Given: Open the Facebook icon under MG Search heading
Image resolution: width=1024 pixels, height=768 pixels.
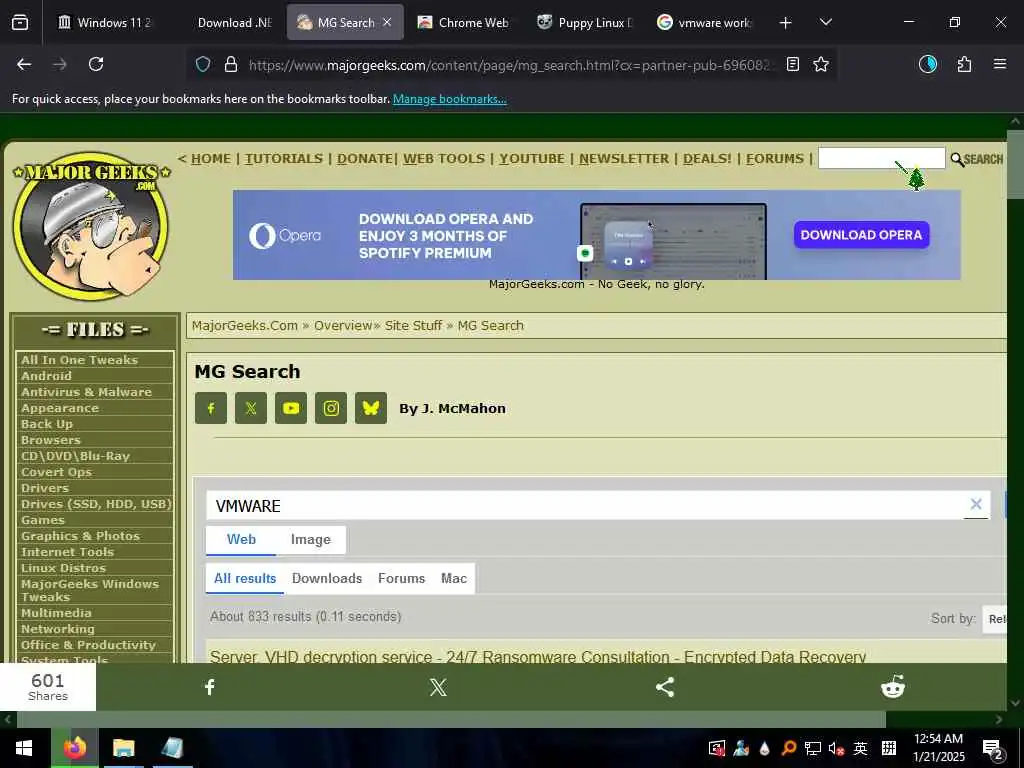Looking at the screenshot, I should (211, 408).
